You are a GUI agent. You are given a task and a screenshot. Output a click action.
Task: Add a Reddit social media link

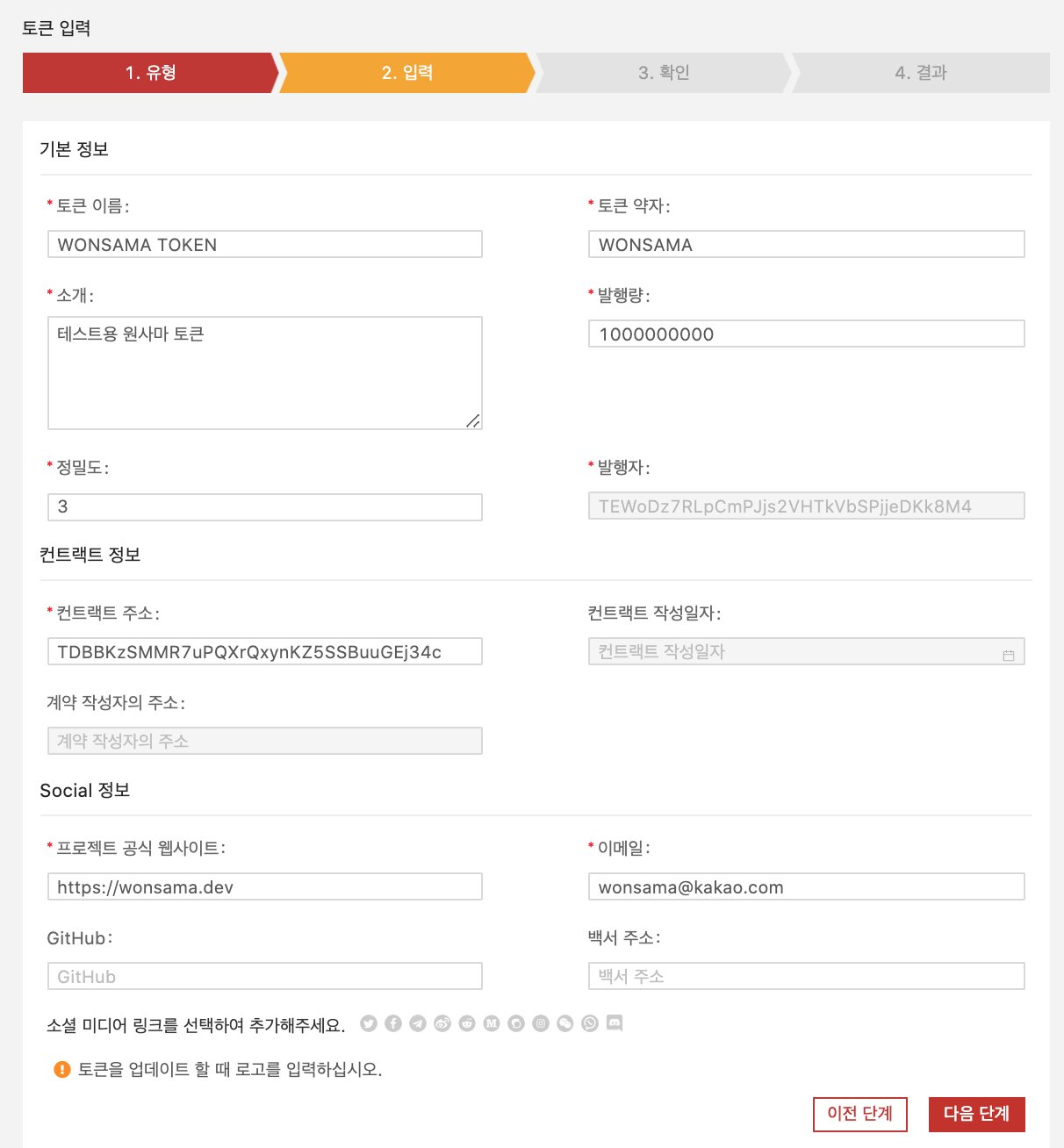pyautogui.click(x=467, y=1023)
